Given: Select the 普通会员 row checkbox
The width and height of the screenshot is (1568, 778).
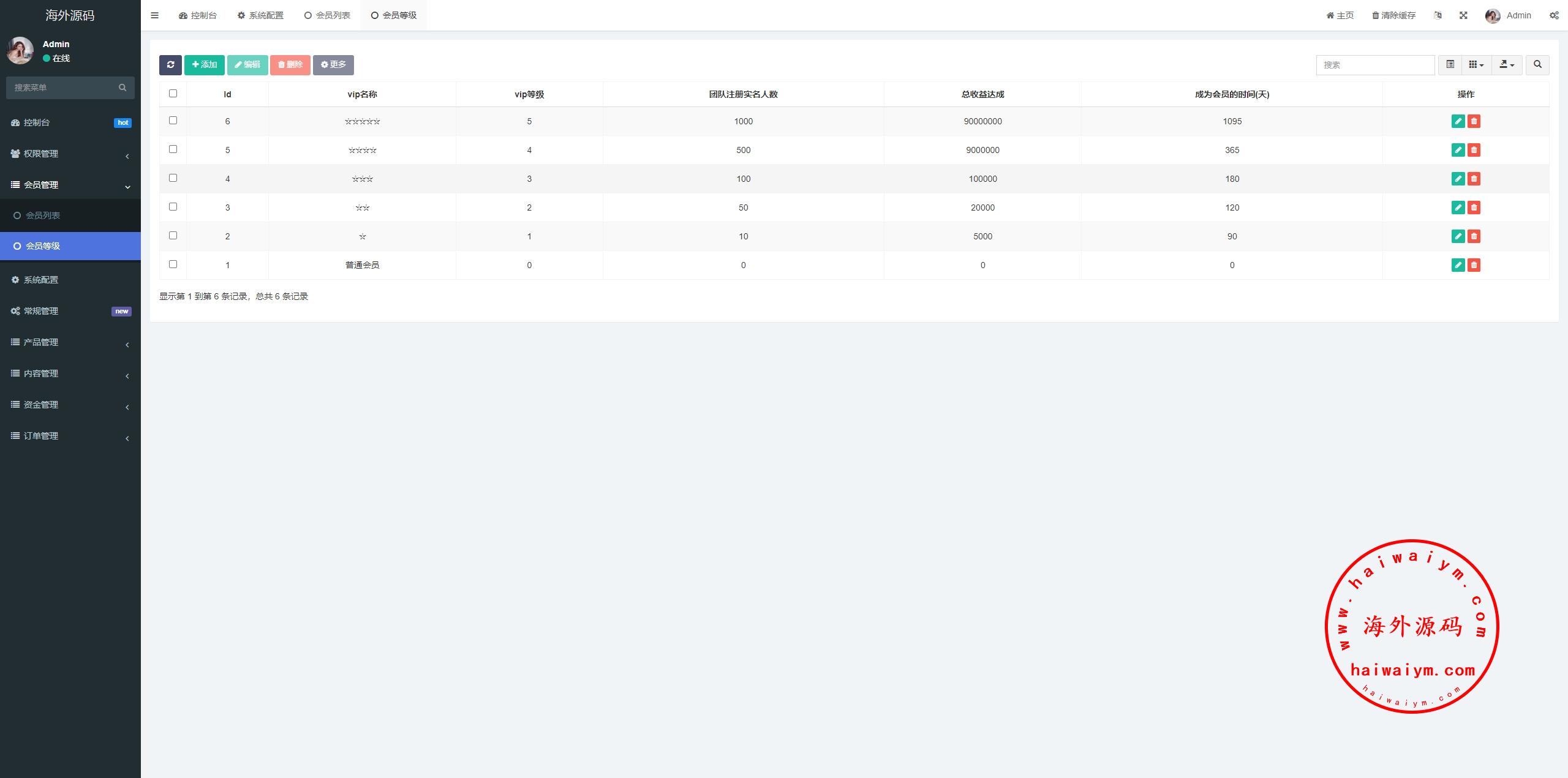Looking at the screenshot, I should (173, 264).
